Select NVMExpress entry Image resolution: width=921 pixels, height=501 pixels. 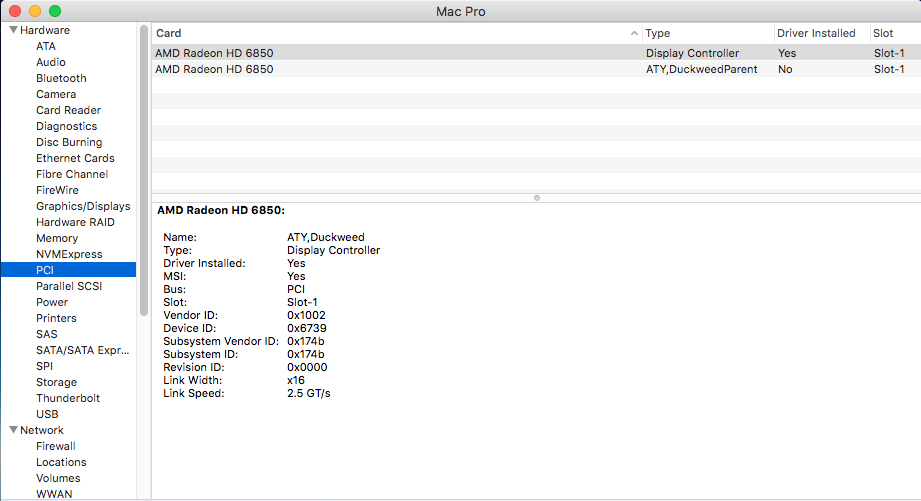69,254
